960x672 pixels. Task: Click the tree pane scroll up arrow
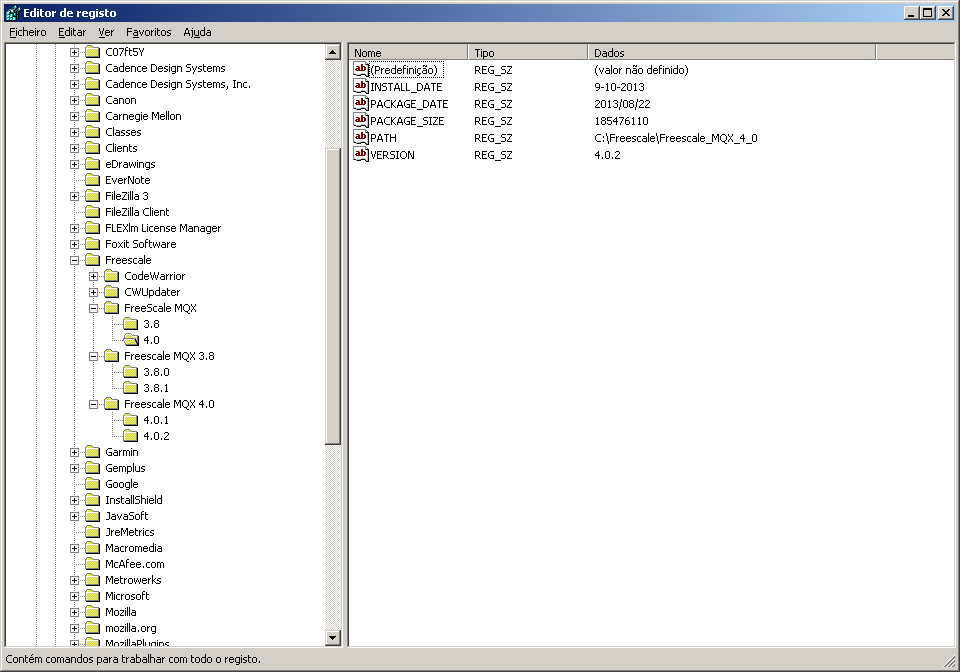point(332,52)
